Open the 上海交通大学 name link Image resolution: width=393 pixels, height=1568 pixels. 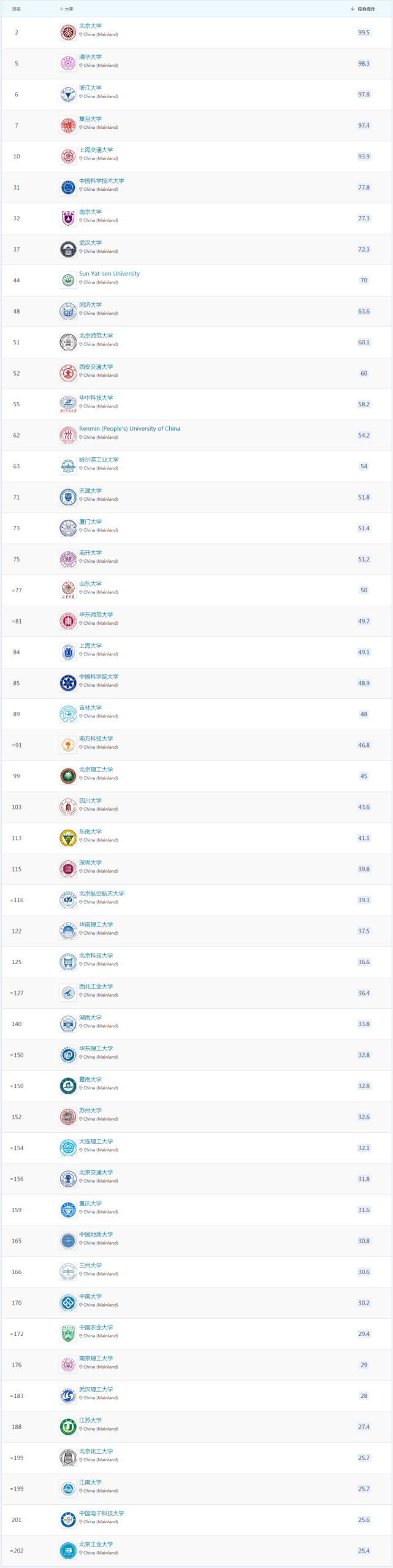click(96, 150)
